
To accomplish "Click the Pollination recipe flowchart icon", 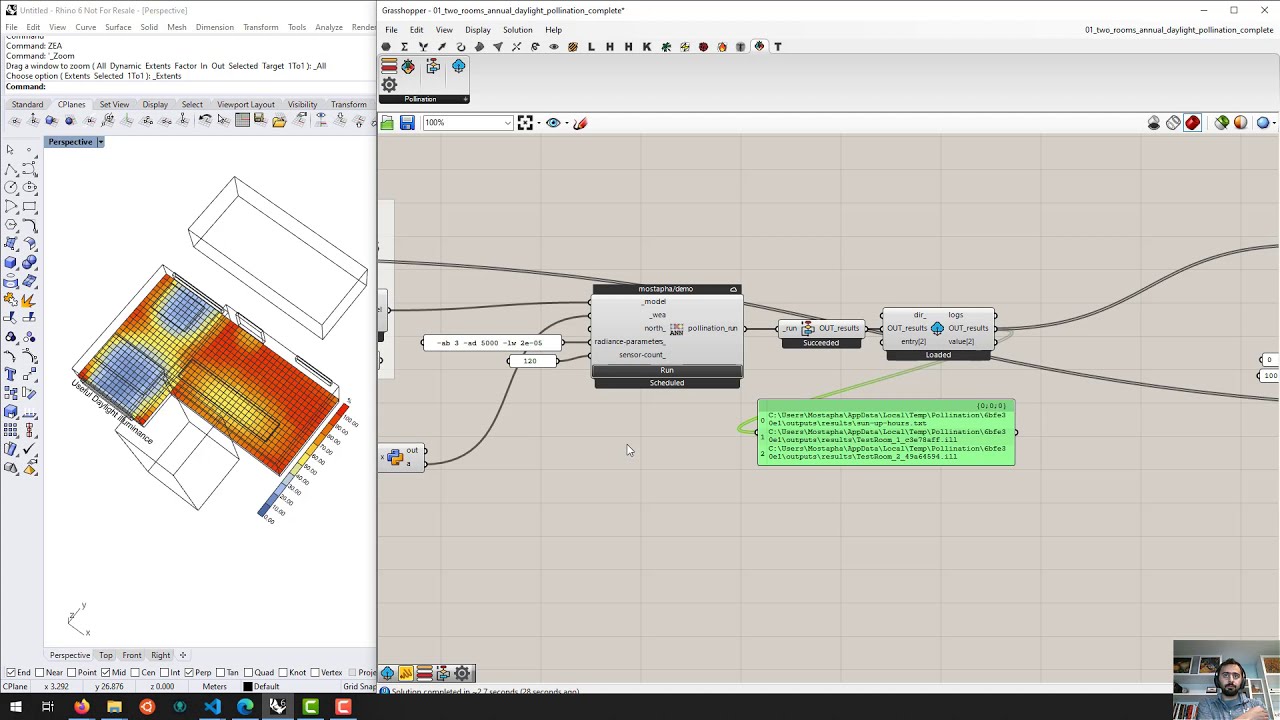I will [x=433, y=66].
